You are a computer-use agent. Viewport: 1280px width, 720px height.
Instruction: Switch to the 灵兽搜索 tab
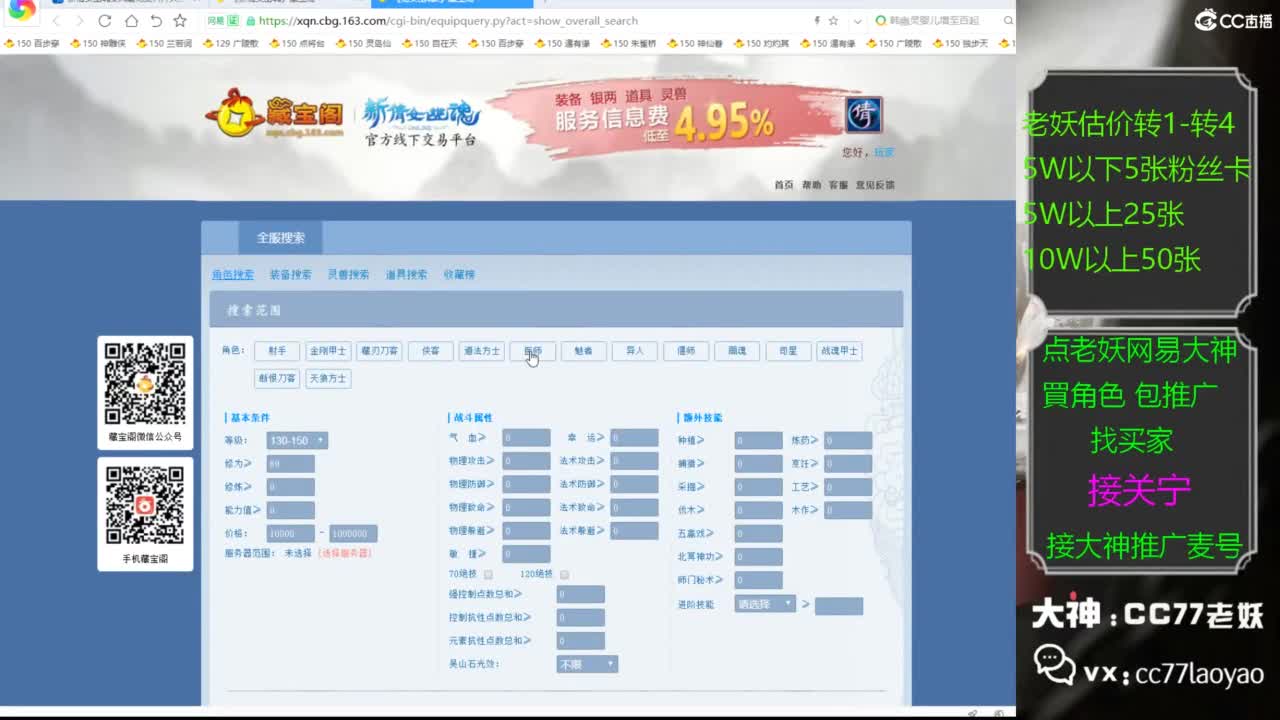click(x=348, y=273)
